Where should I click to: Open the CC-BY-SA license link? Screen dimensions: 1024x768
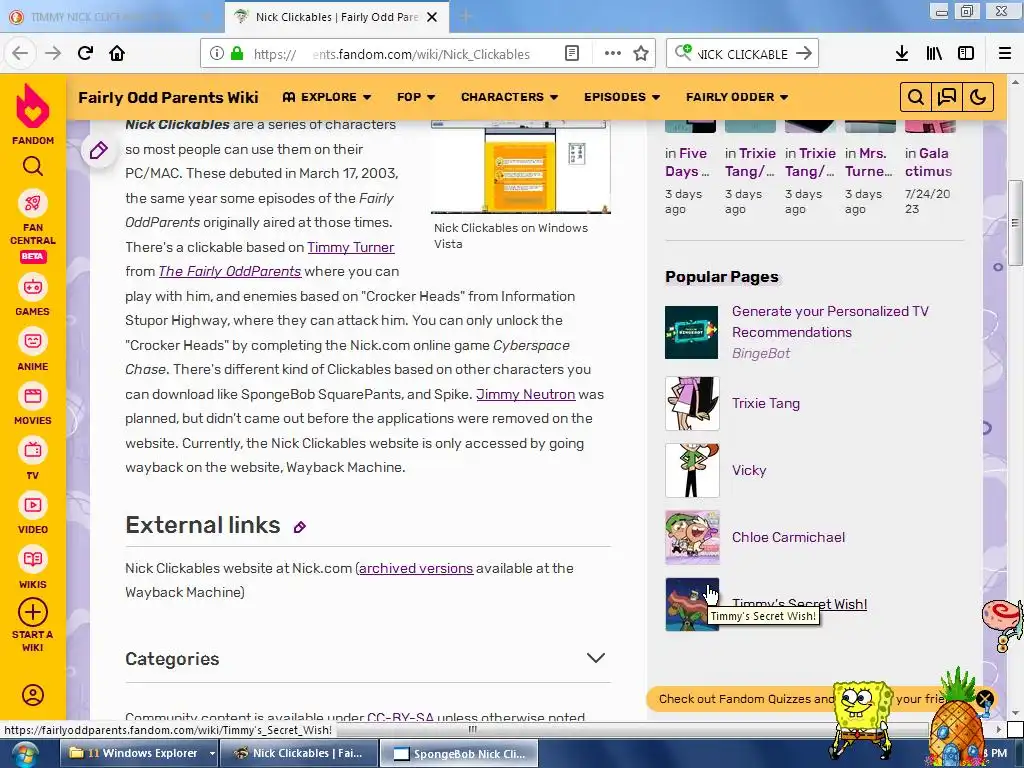pos(400,716)
